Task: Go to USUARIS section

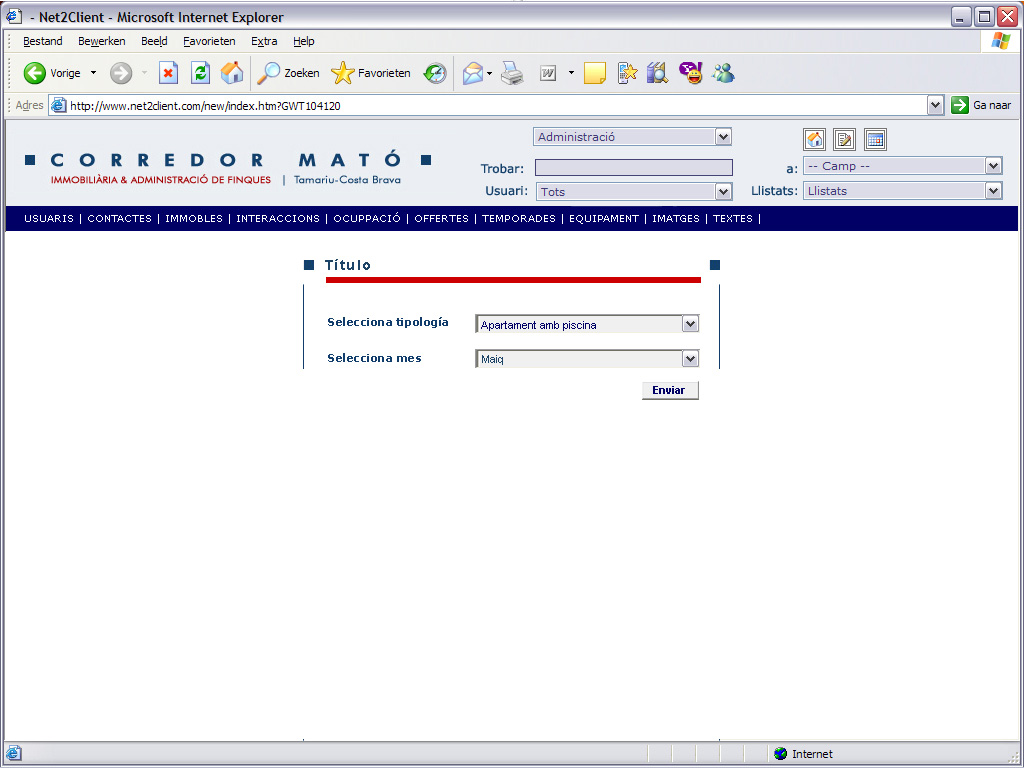Action: click(49, 219)
